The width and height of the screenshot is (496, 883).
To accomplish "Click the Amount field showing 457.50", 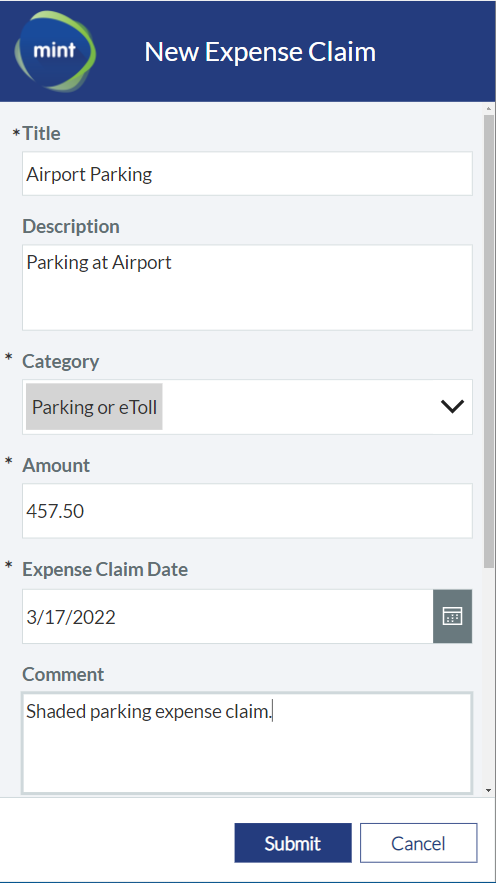I will coord(247,511).
